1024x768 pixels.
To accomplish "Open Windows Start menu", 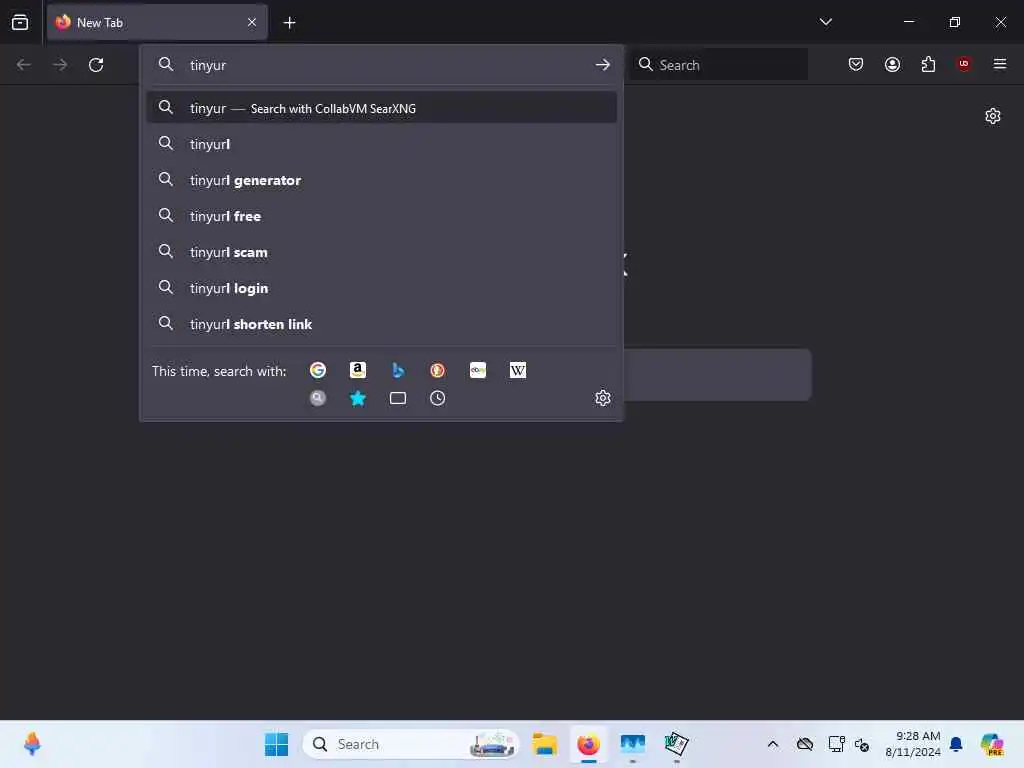I will tap(276, 744).
